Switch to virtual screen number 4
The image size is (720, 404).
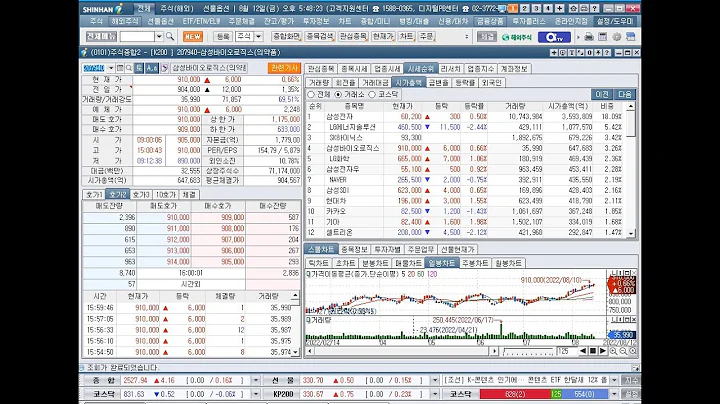547,8
